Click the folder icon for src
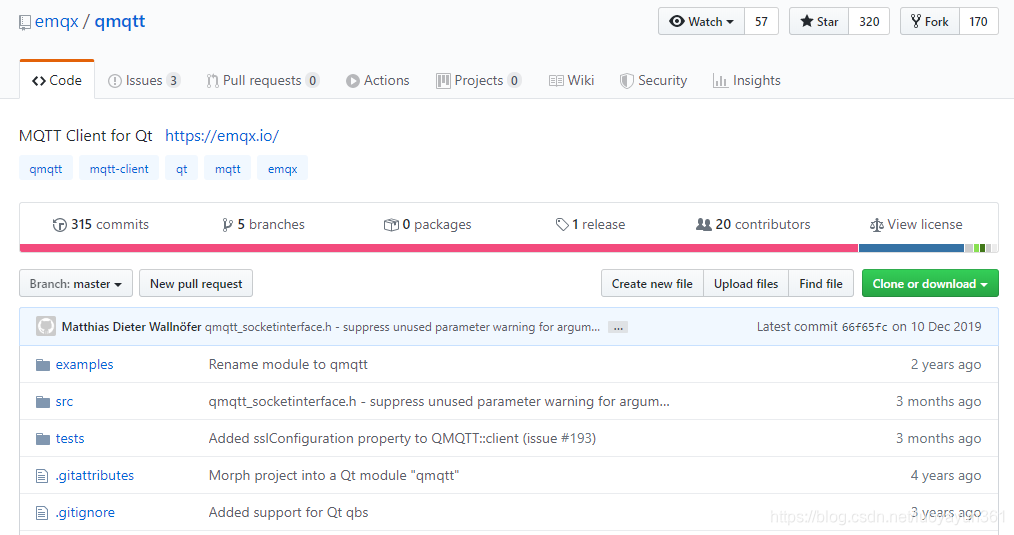The height and width of the screenshot is (535, 1014). point(43,402)
